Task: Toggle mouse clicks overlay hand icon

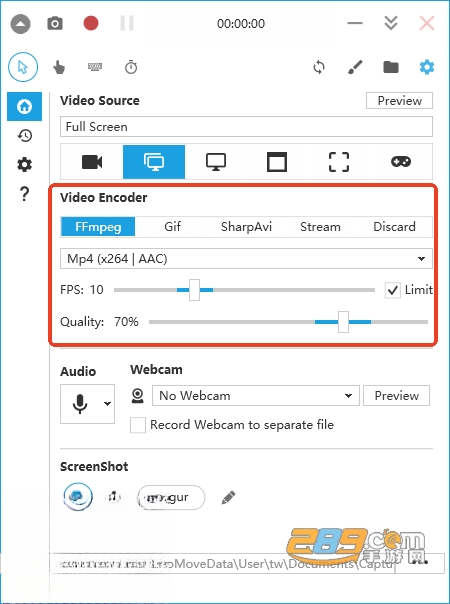Action: (59, 67)
